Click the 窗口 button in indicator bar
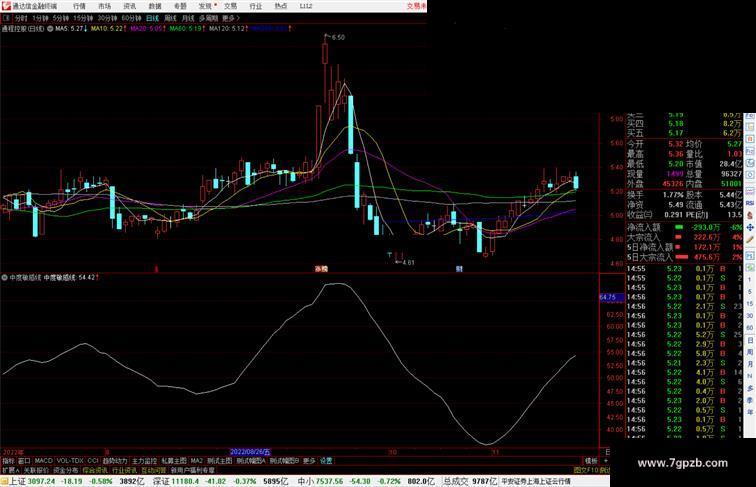756x487 pixels. coord(24,461)
